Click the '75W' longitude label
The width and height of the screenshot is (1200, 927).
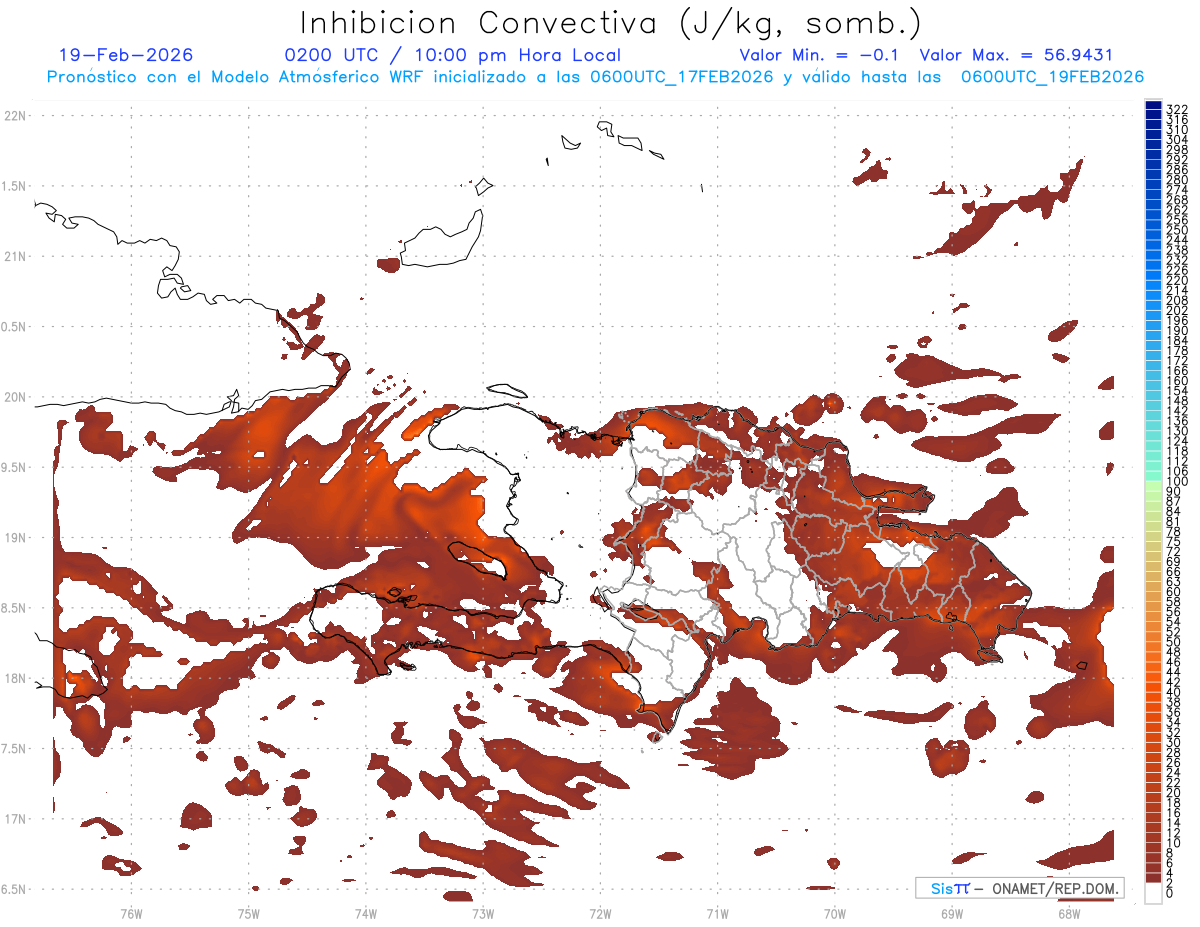coord(249,913)
